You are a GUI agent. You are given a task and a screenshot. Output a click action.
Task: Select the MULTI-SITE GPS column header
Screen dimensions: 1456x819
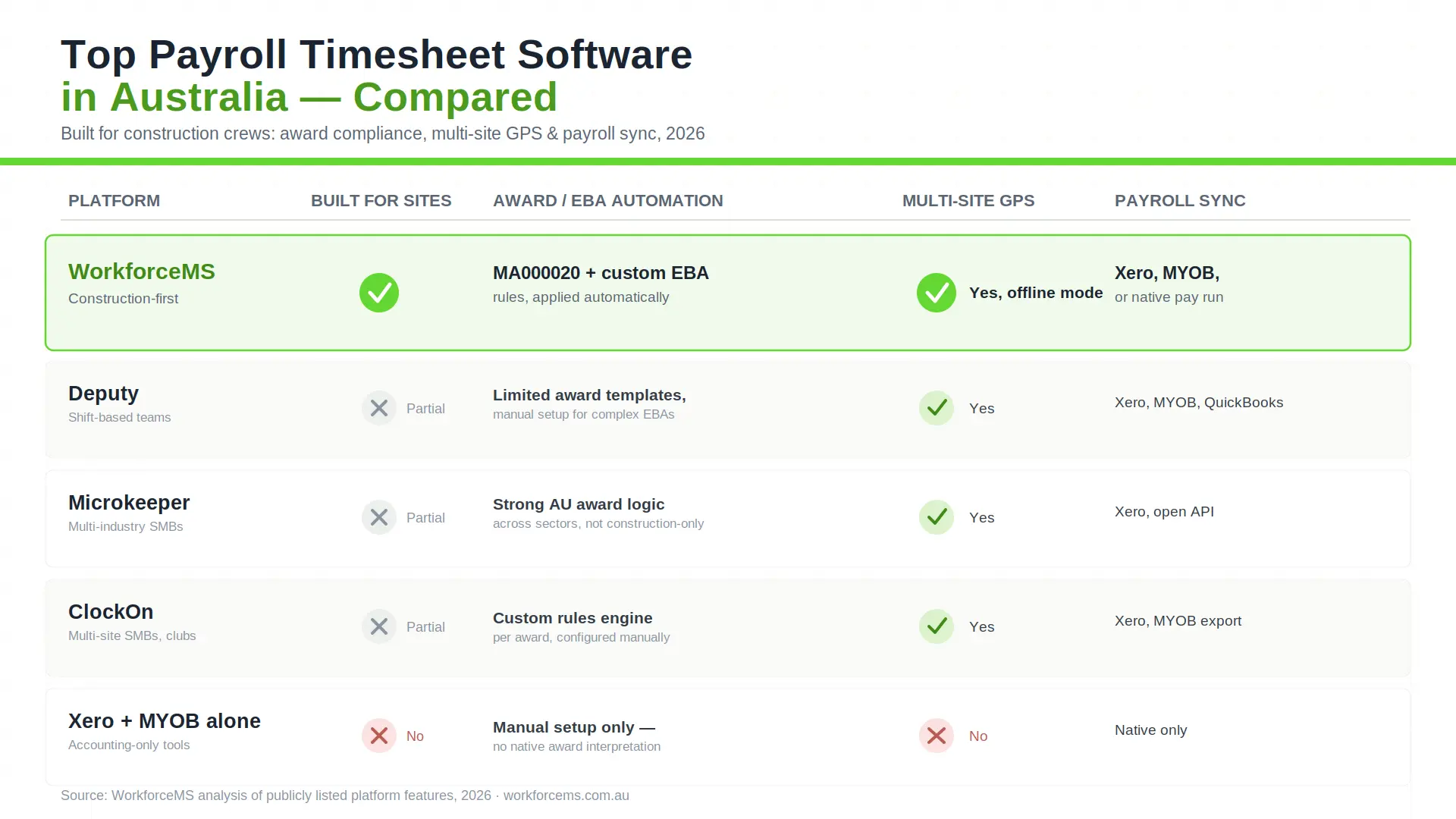[x=968, y=201]
